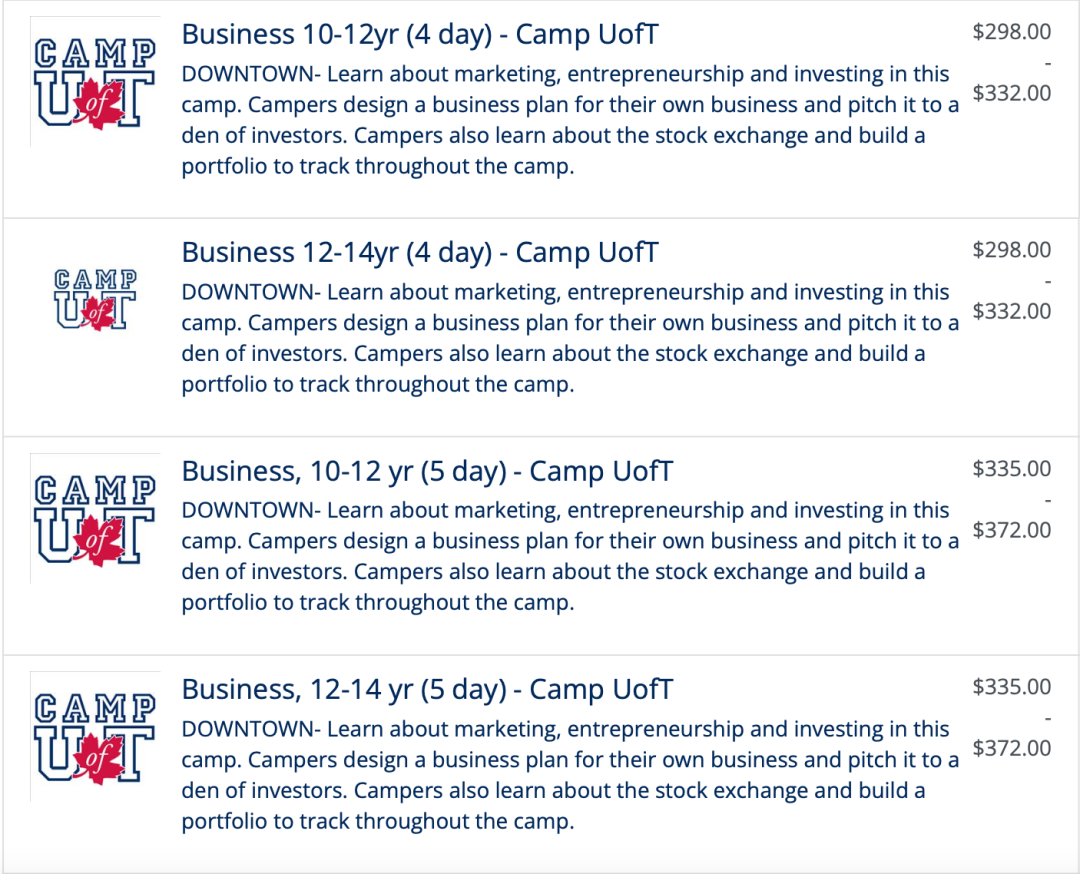Click $298.00 price in the 12-14yr 4 day listing
Screen dimensions: 1080x874
1012,250
